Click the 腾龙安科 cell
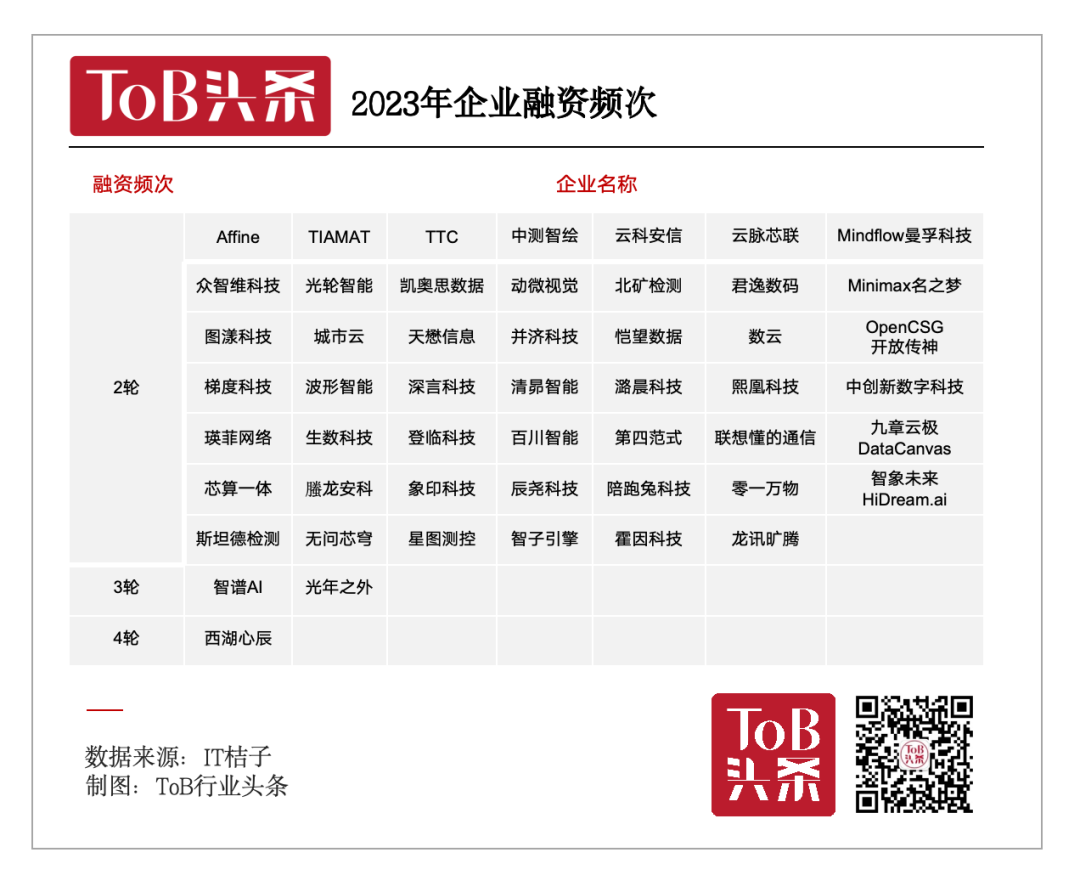 [339, 489]
